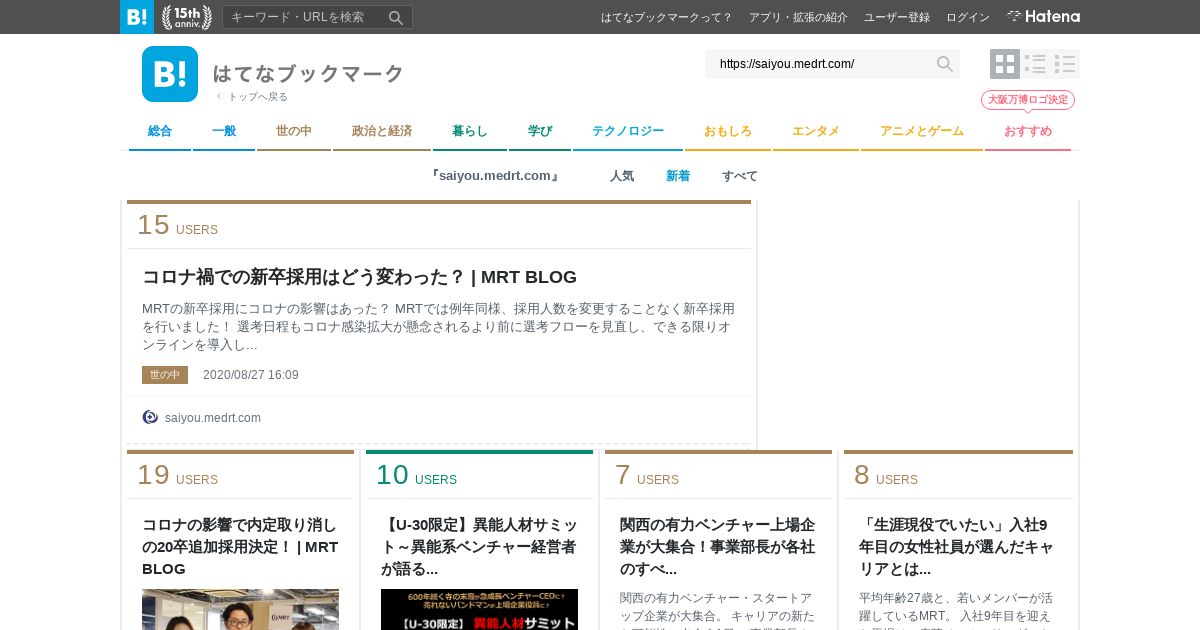The width and height of the screenshot is (1200, 630).
Task: Click the top bar search magnifier icon
Action: coord(396,17)
